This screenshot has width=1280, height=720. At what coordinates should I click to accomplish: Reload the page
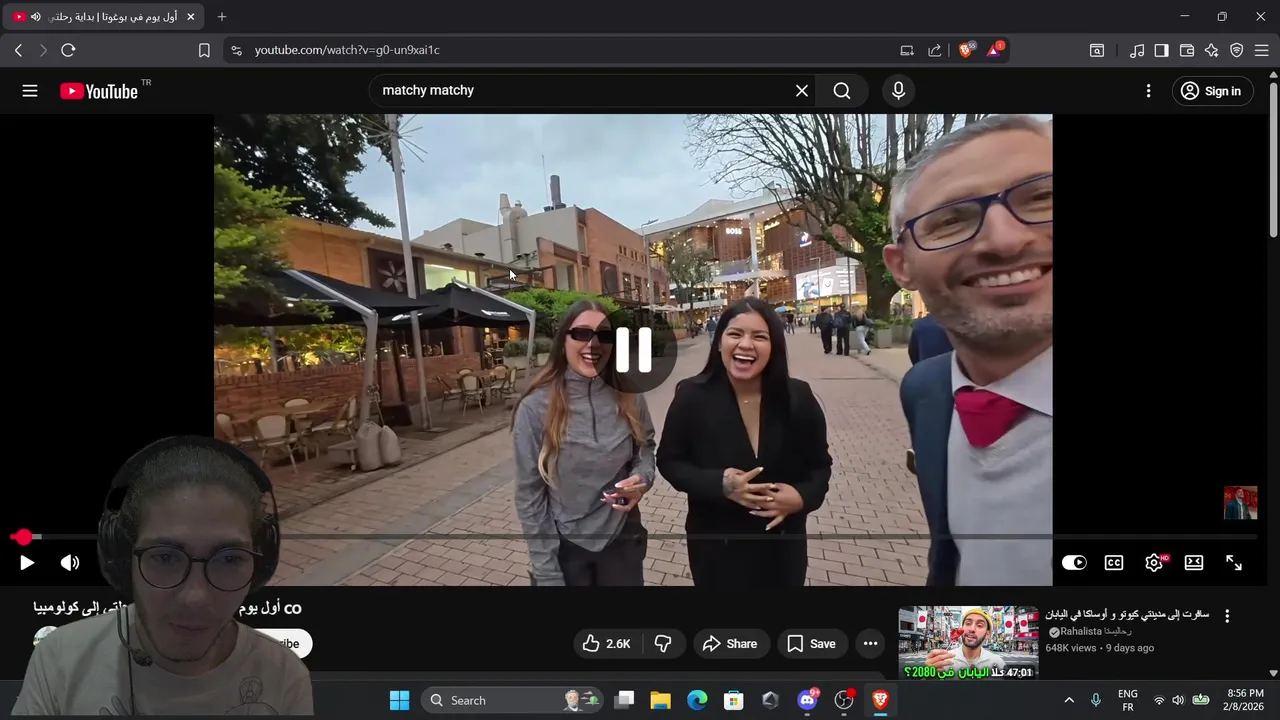68,50
